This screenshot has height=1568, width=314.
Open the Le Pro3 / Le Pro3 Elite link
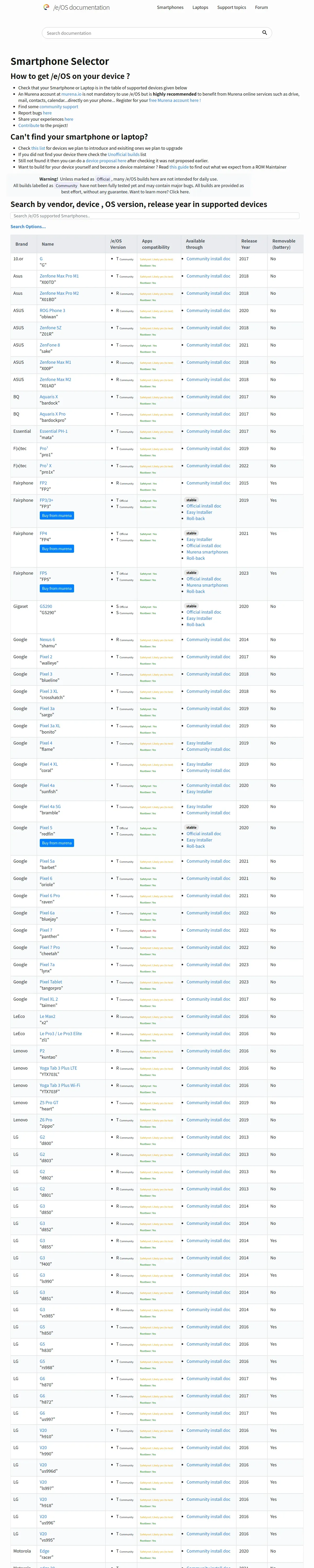[x=61, y=1034]
